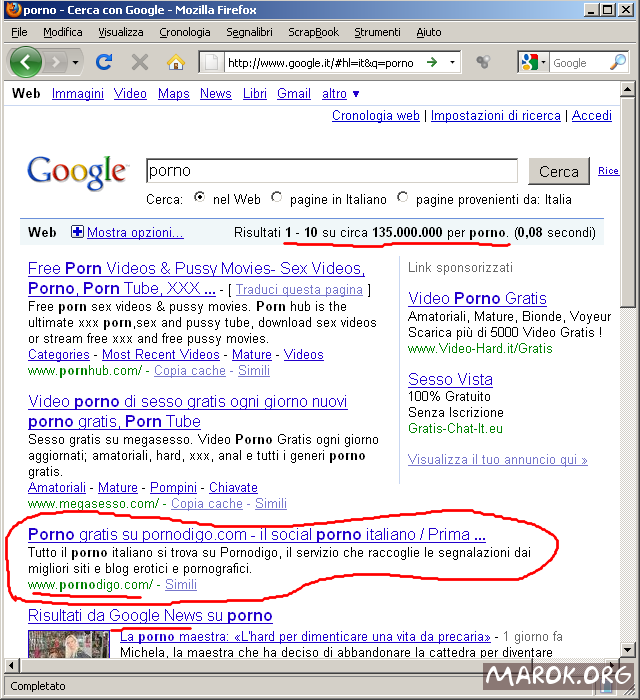
Task: Click the Firefox Back arrow button
Action: click(25, 62)
